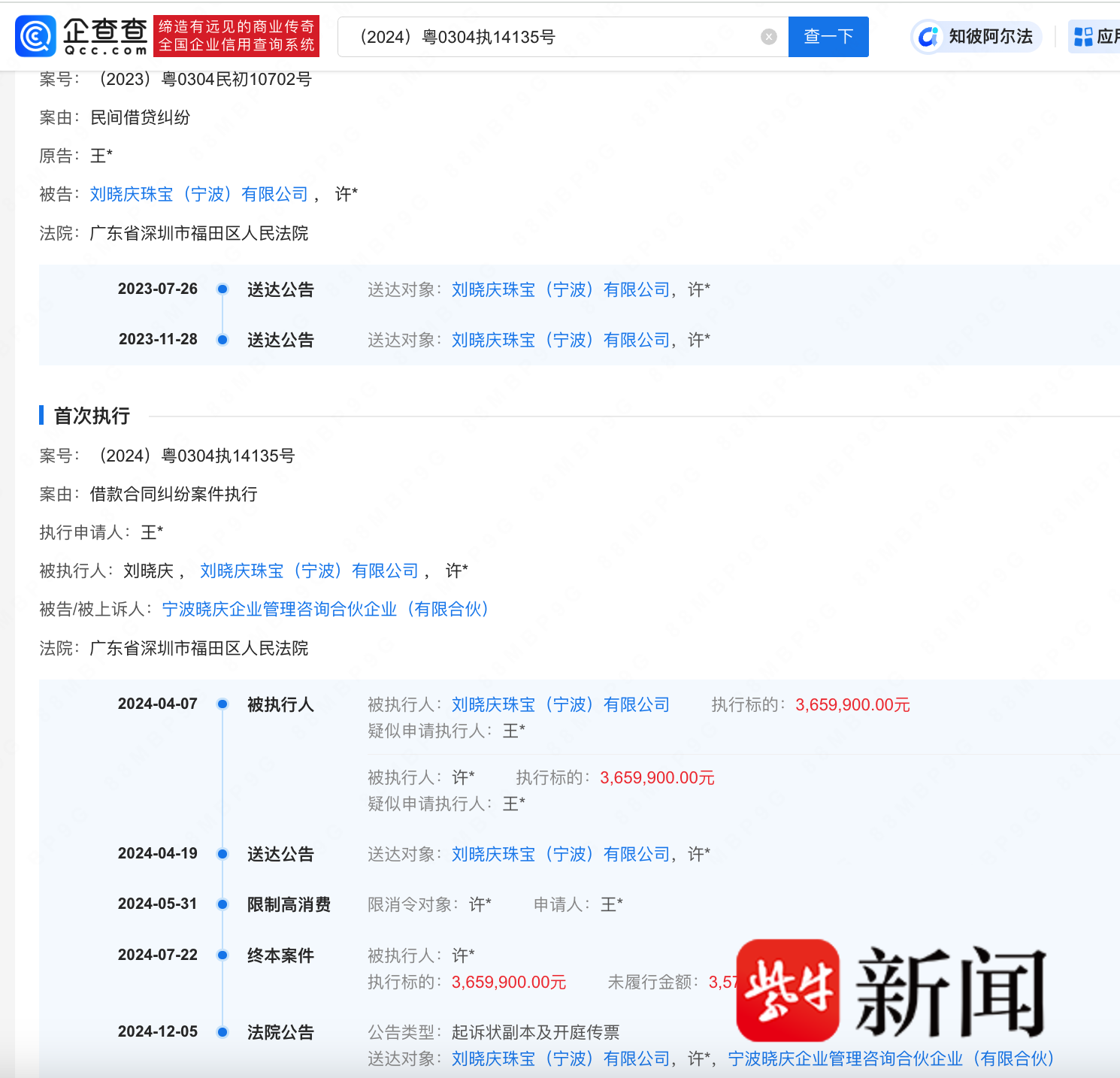Open company link in 2023-07-26 送达公告 row
Viewport: 1120px width, 1078px height.
[561, 290]
